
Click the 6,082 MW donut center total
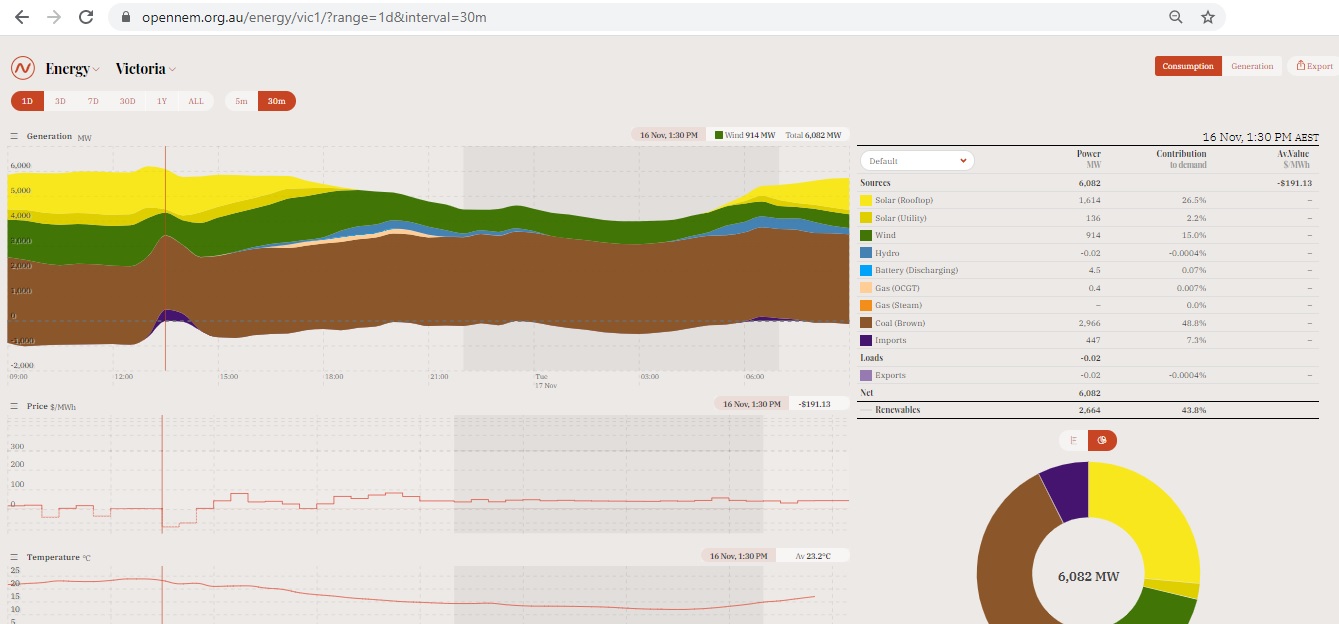click(x=1088, y=577)
